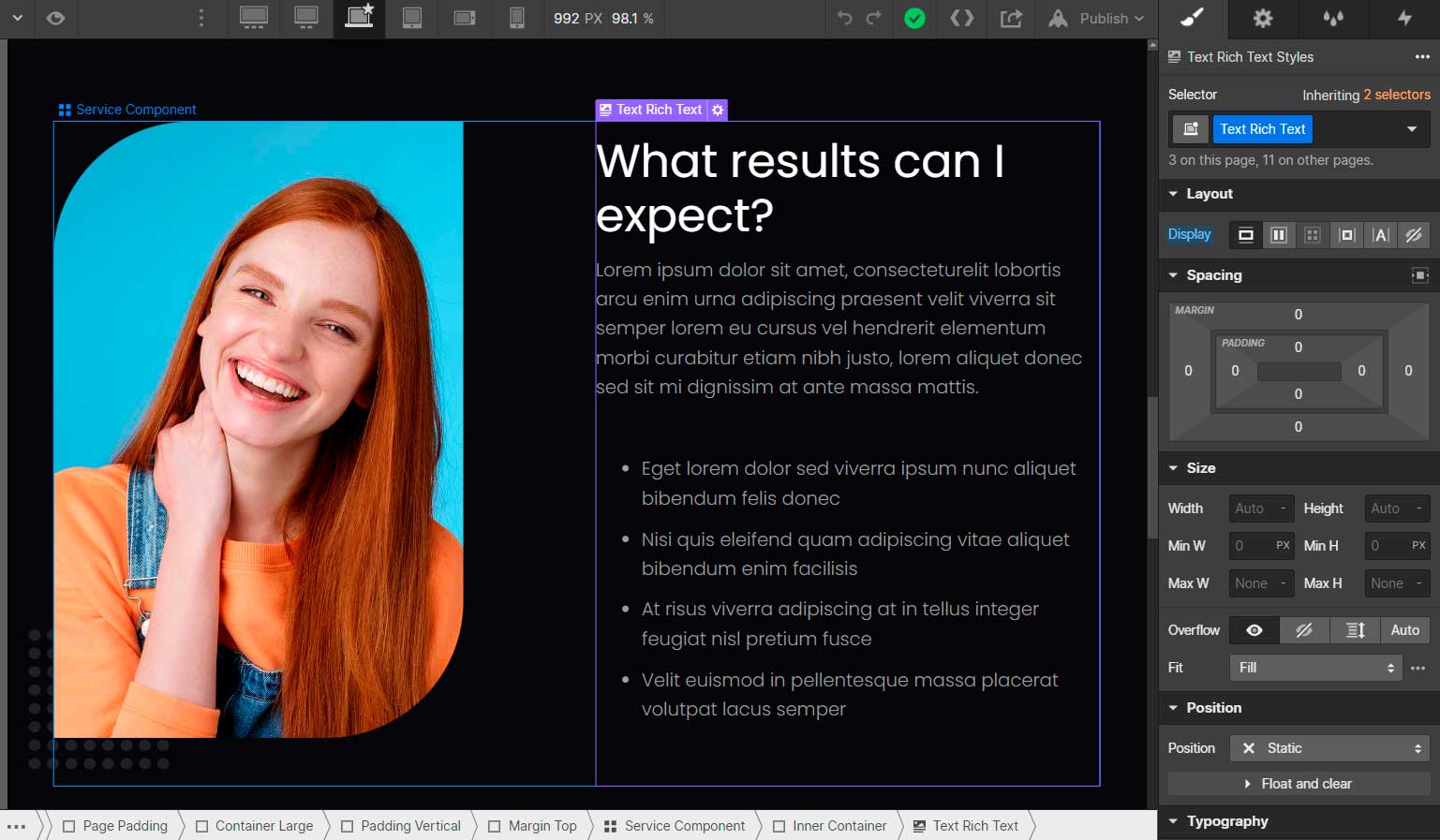Click the Undo arrow icon
Image resolution: width=1440 pixels, height=840 pixels.
coord(844,18)
